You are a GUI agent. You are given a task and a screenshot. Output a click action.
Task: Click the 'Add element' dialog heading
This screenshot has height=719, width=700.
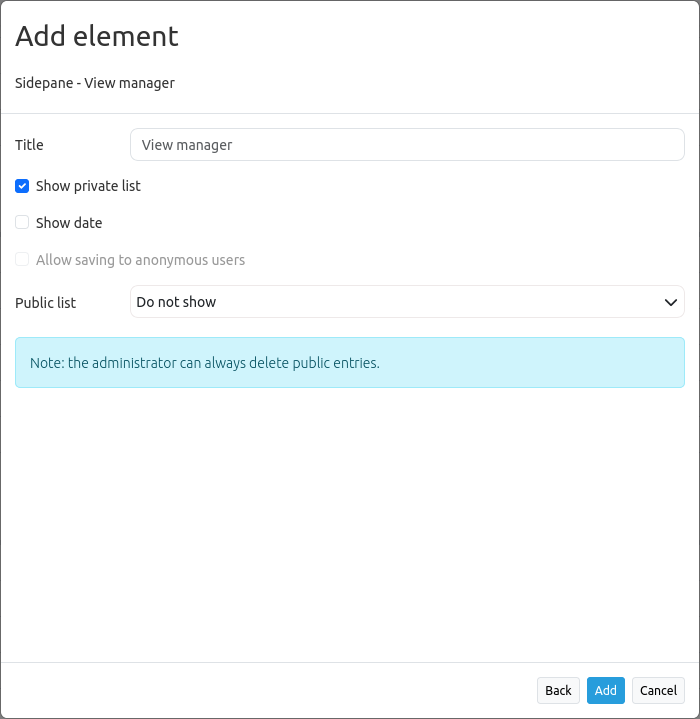pyautogui.click(x=97, y=36)
